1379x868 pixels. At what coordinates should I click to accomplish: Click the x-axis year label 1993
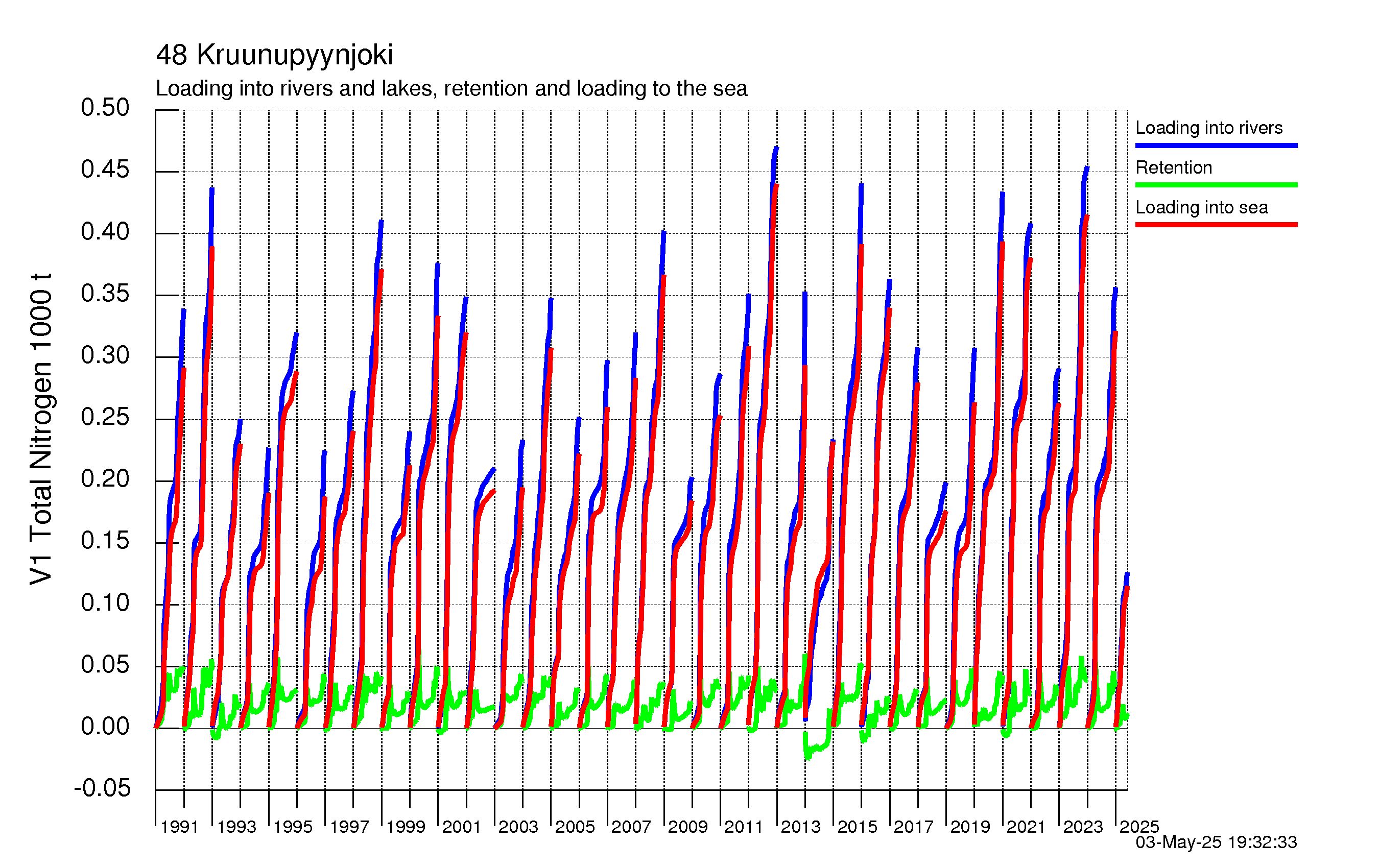click(236, 827)
